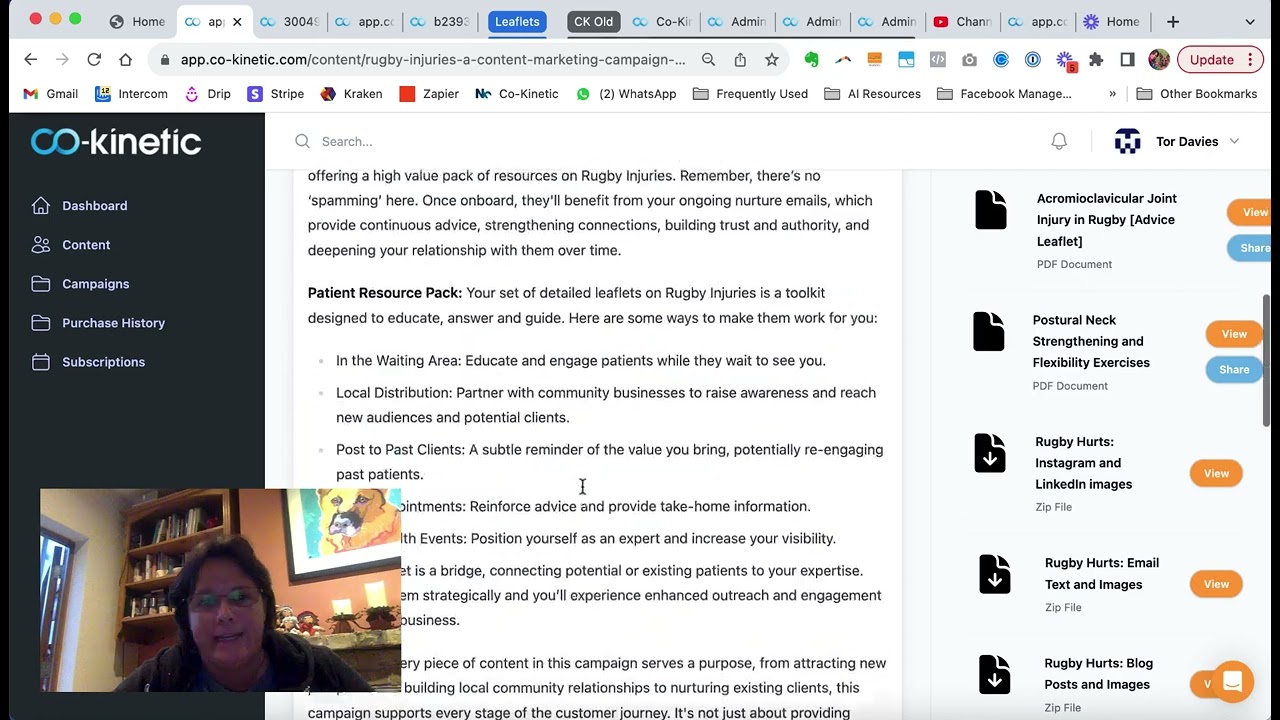The width and height of the screenshot is (1280, 720).
Task: Switch to the b2393 tab
Action: point(439,21)
